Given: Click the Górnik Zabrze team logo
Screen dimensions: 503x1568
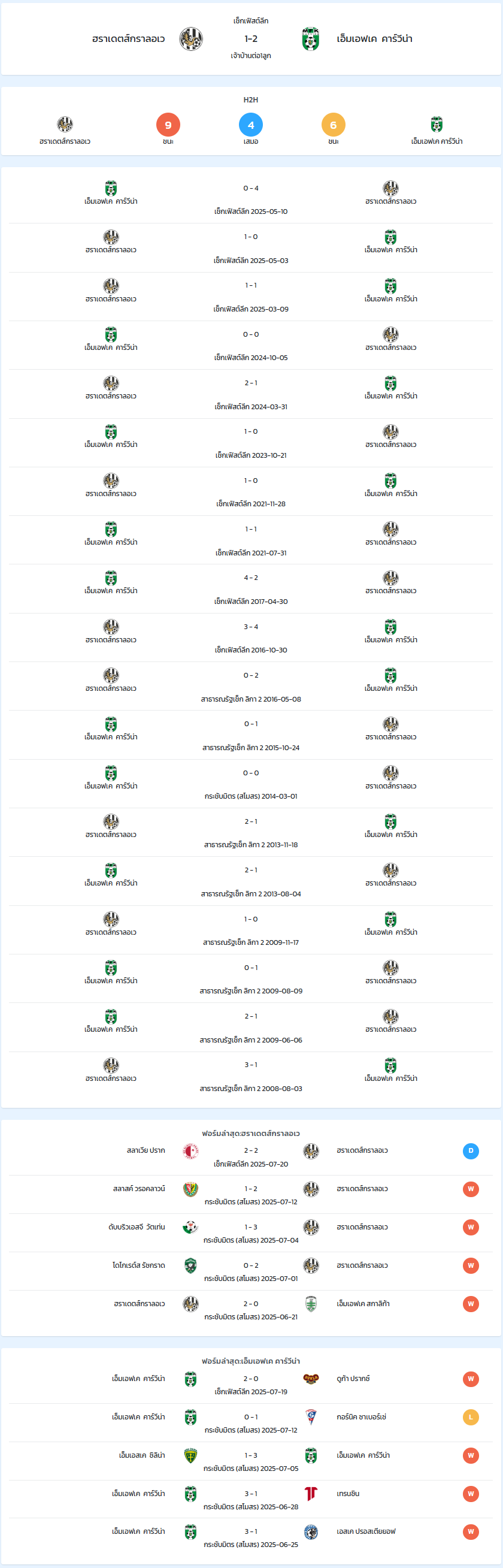Looking at the screenshot, I should coord(311,1417).
